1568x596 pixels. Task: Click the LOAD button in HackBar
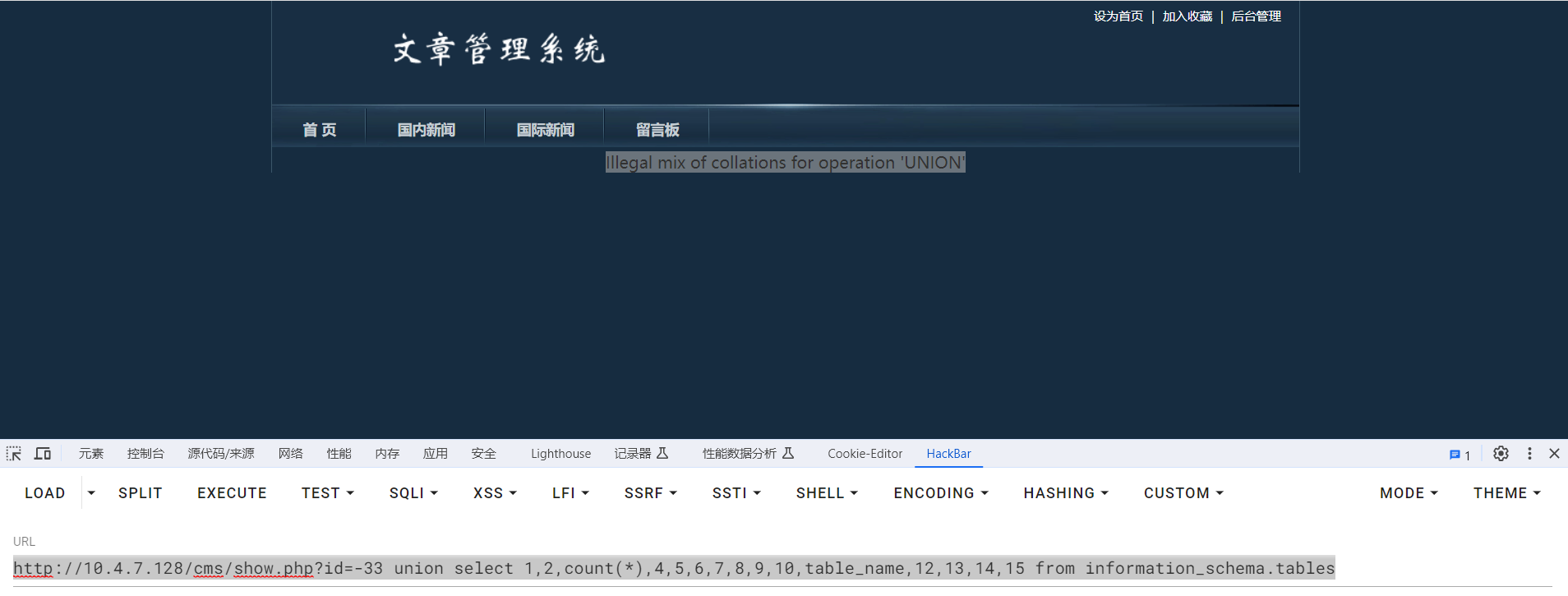pyautogui.click(x=44, y=493)
